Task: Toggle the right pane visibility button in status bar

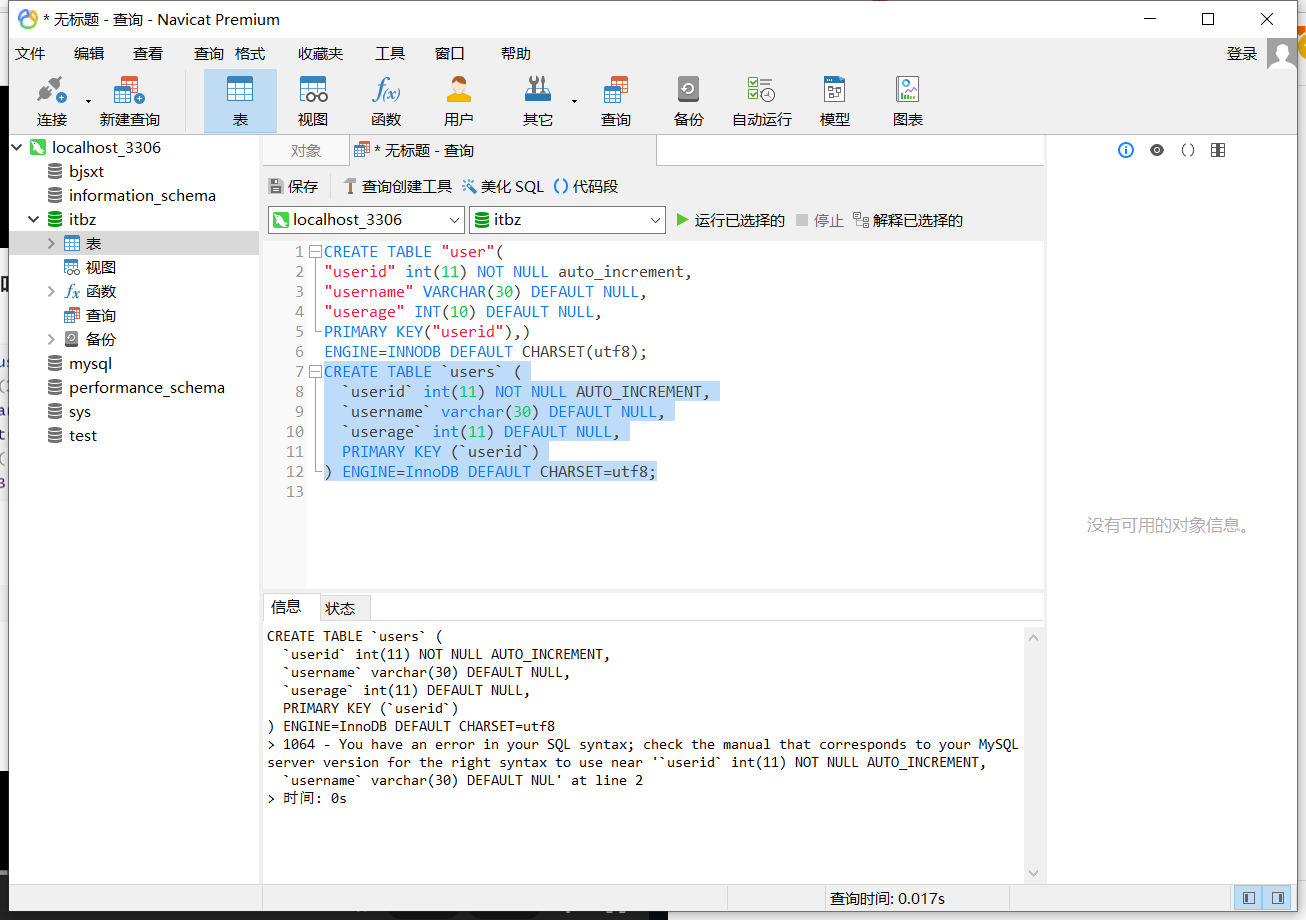Action: click(x=1277, y=898)
